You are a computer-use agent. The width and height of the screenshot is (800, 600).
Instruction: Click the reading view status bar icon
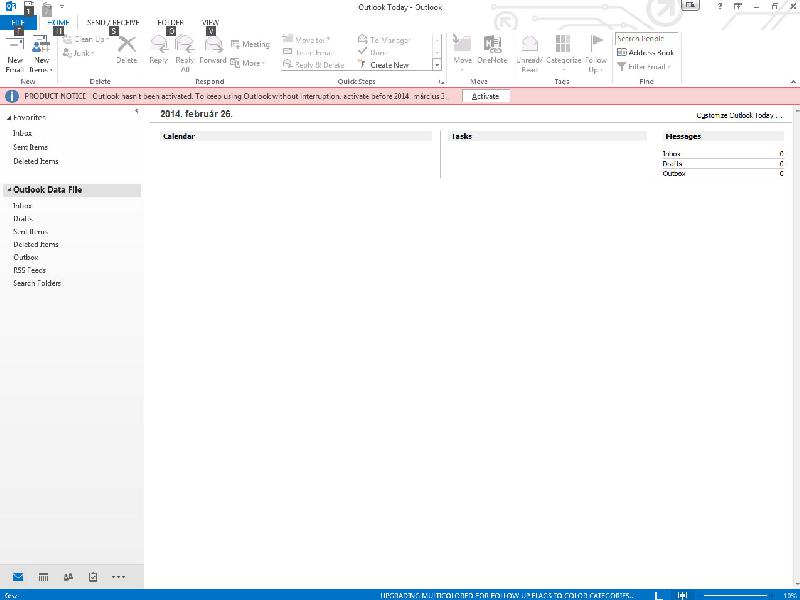[x=682, y=595]
